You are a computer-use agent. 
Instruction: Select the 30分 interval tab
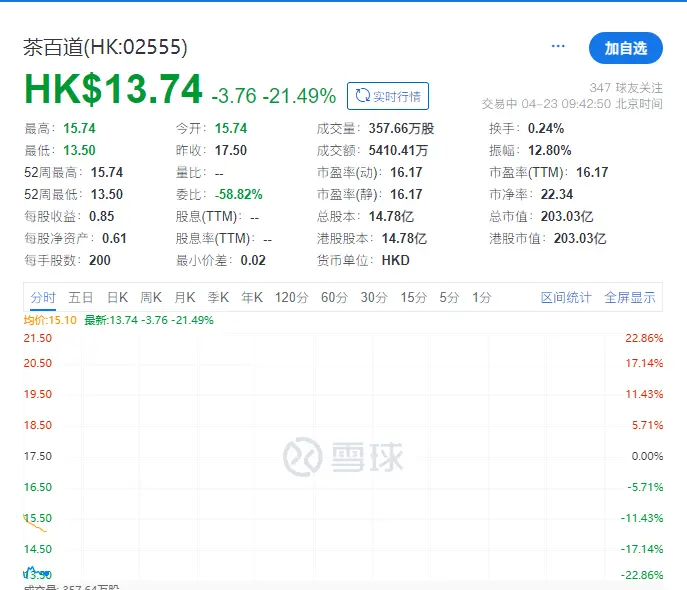pos(374,298)
